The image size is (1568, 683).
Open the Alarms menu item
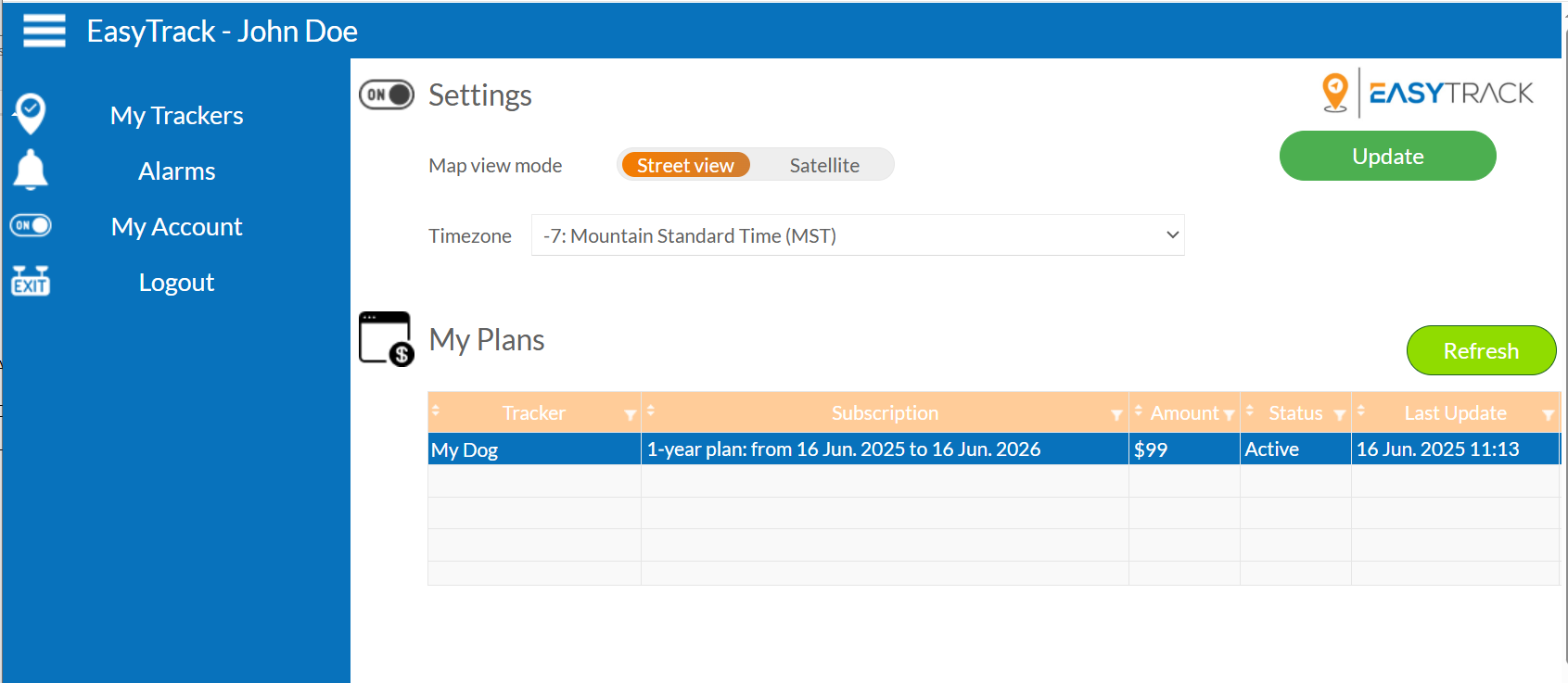pos(177,171)
